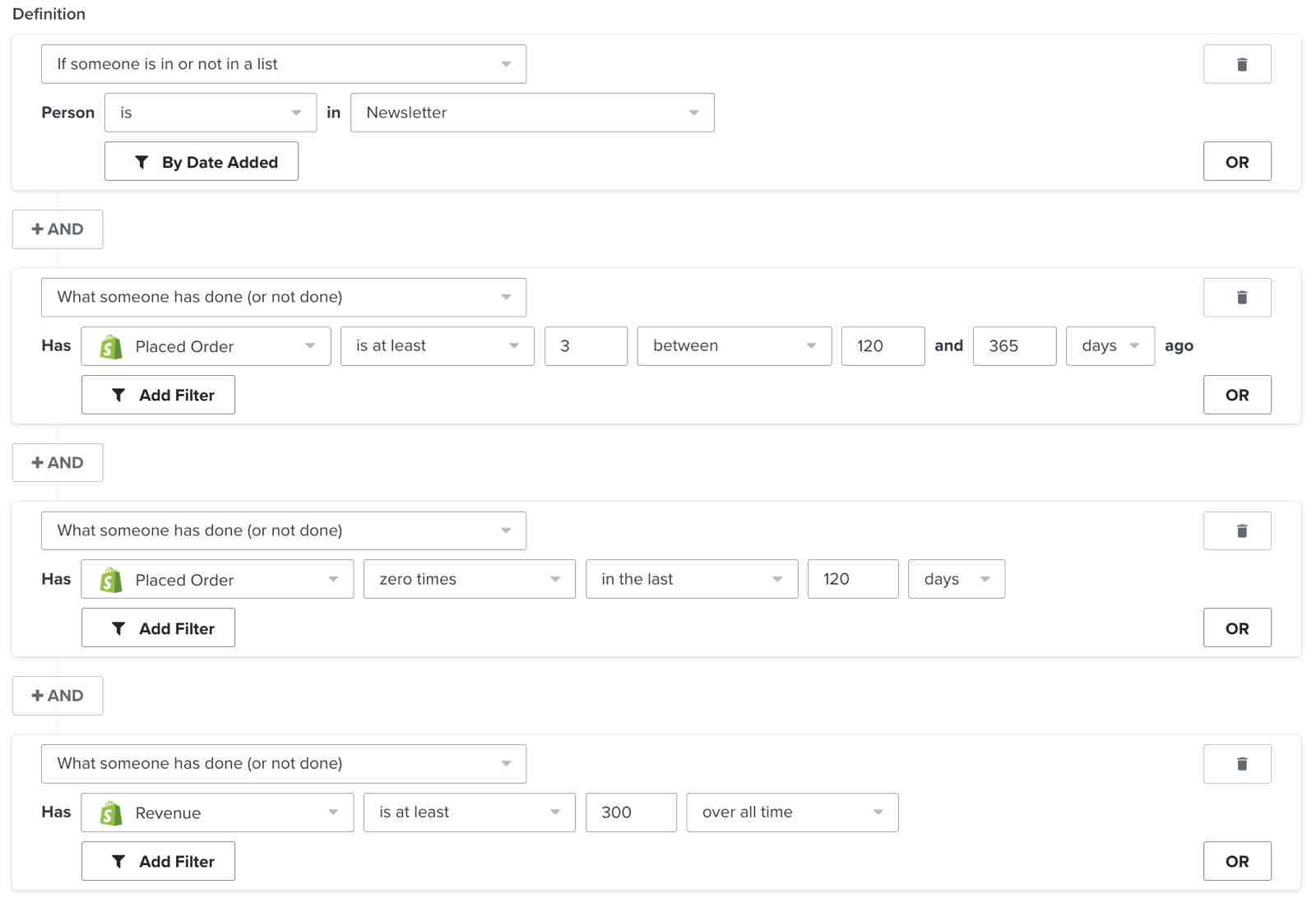Image resolution: width=1316 pixels, height=903 pixels.
Task: Click the By Date Added filter button
Action: click(202, 162)
